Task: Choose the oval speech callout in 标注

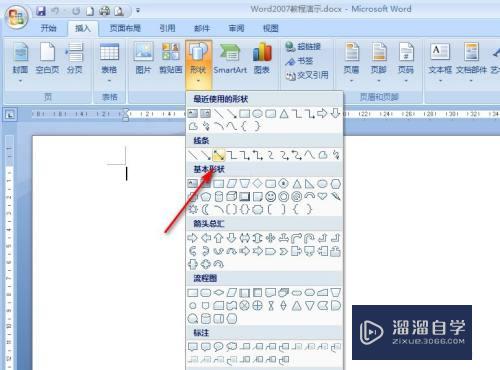Action: 218,347
